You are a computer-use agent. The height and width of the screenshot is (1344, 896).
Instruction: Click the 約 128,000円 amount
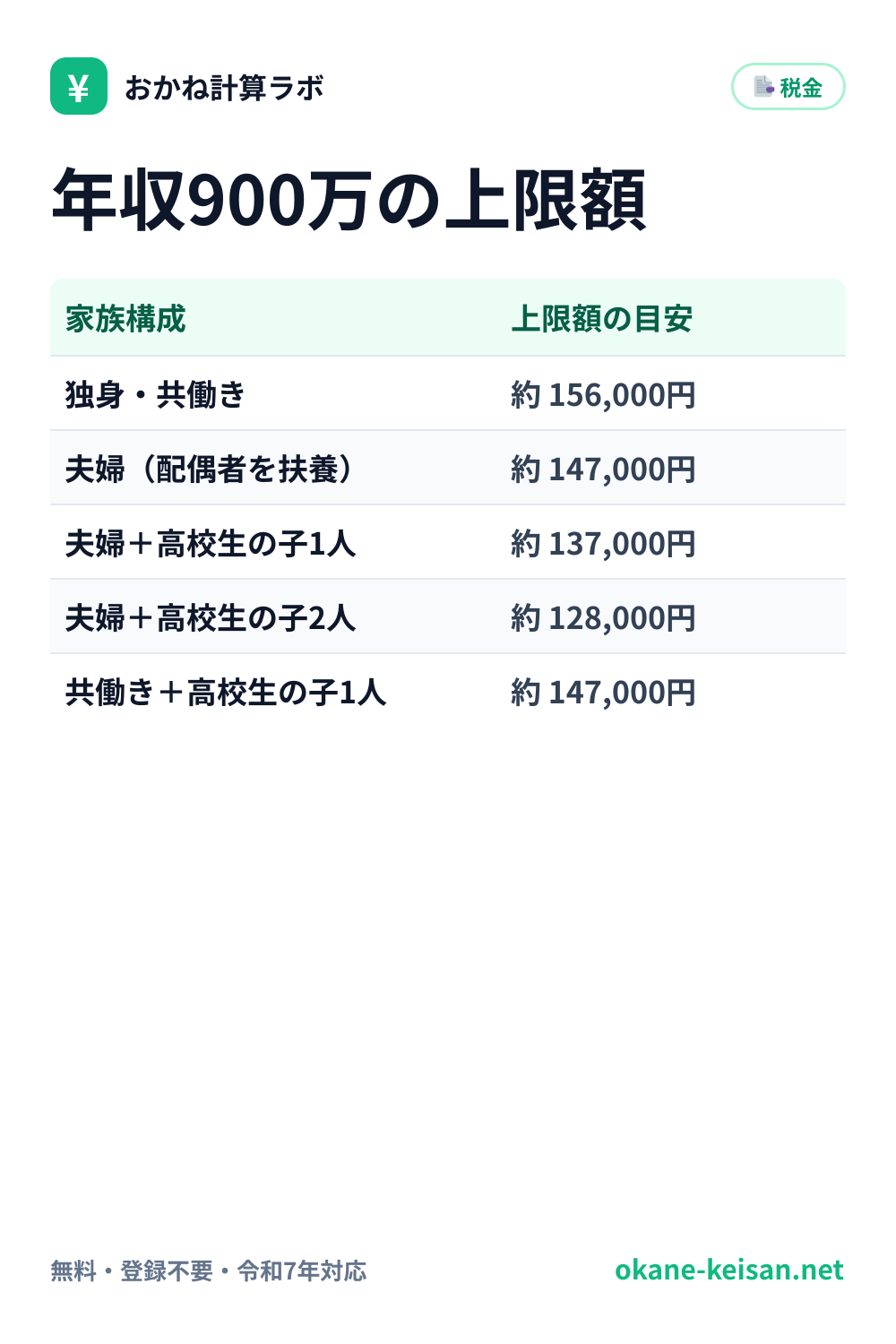coord(603,617)
